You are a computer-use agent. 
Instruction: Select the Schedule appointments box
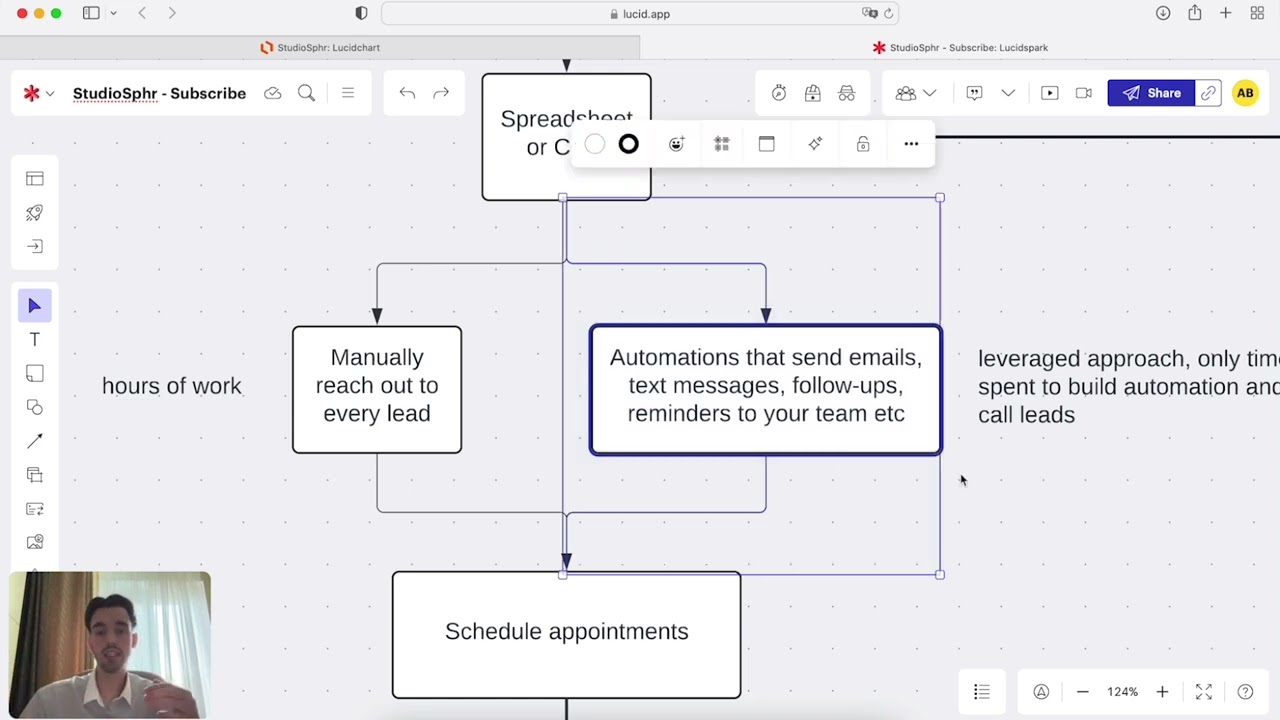pyautogui.click(x=567, y=635)
